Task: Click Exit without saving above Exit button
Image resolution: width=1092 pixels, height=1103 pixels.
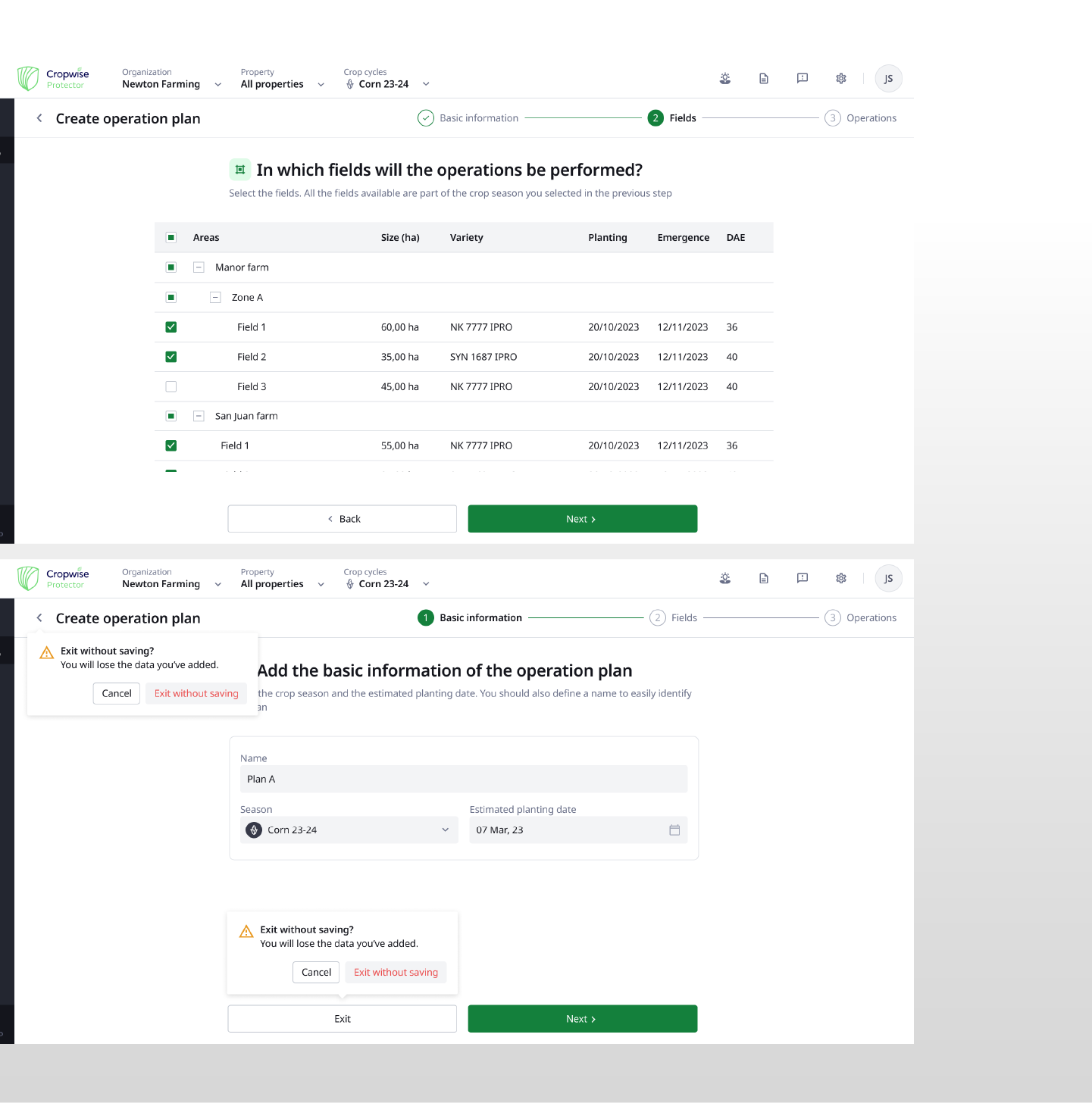Action: tap(396, 973)
